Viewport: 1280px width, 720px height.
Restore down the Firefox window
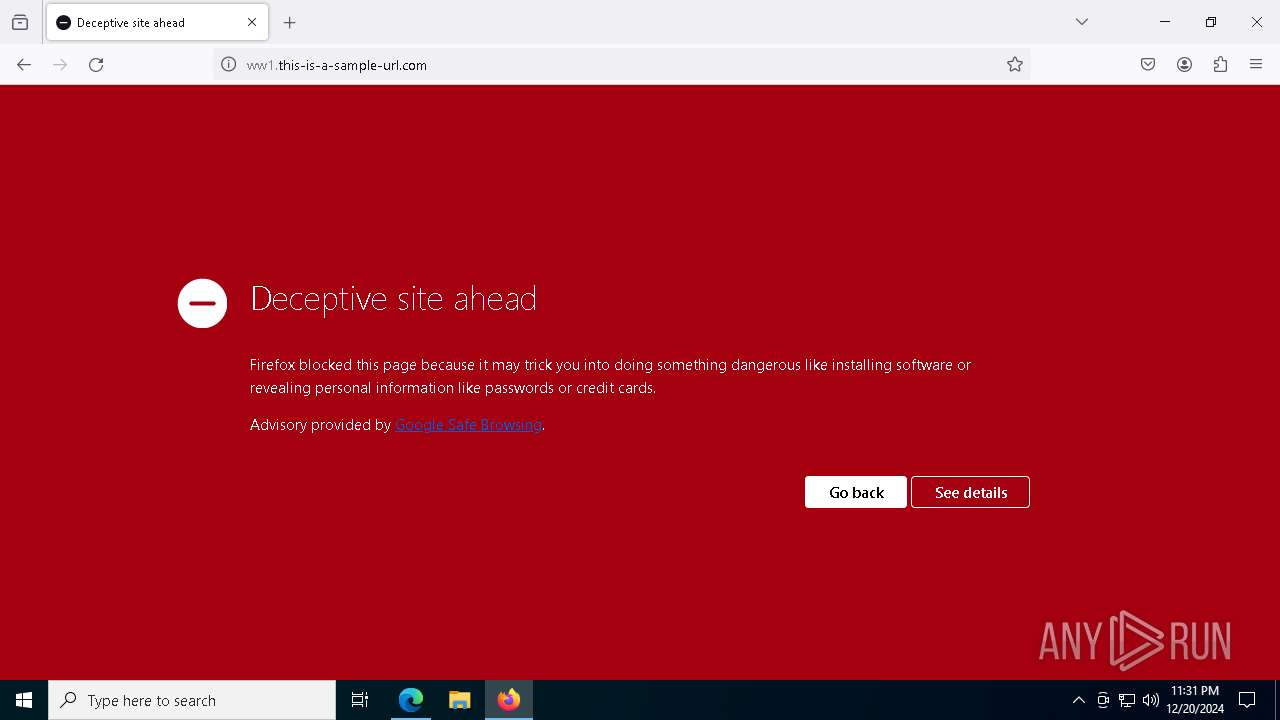[1211, 22]
